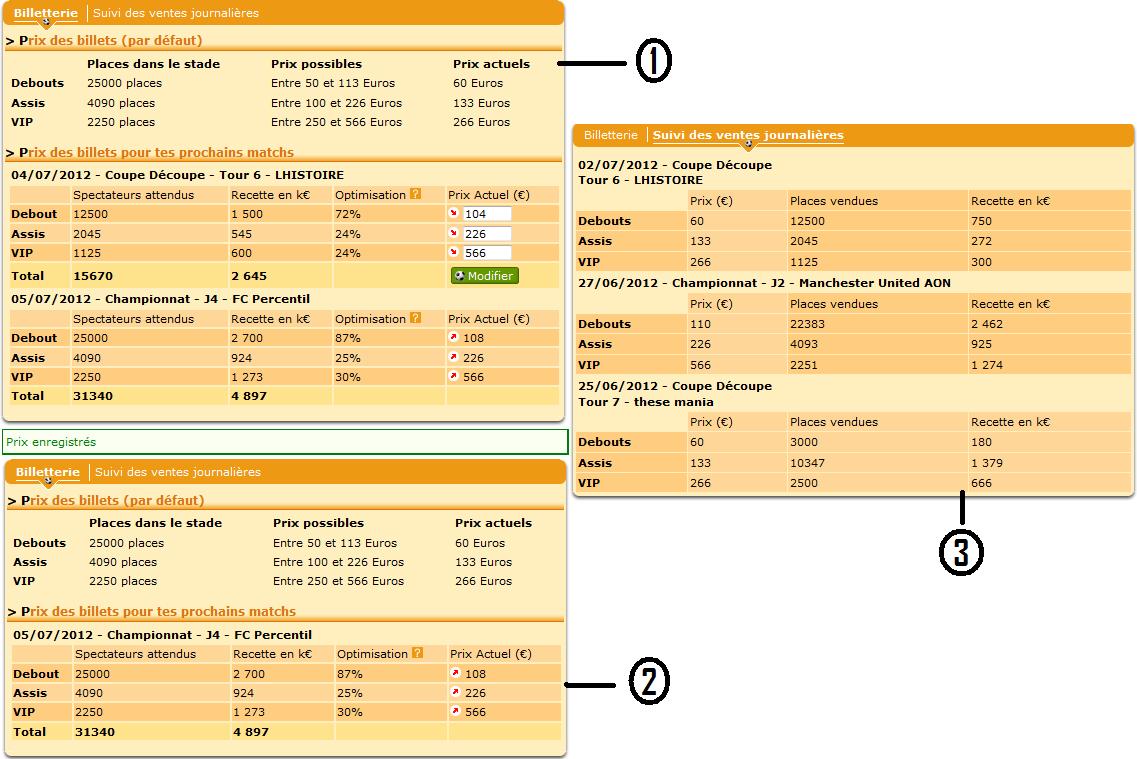This screenshot has width=1137, height=759.
Task: Click the '22383' places vendues value
Action: tap(807, 324)
